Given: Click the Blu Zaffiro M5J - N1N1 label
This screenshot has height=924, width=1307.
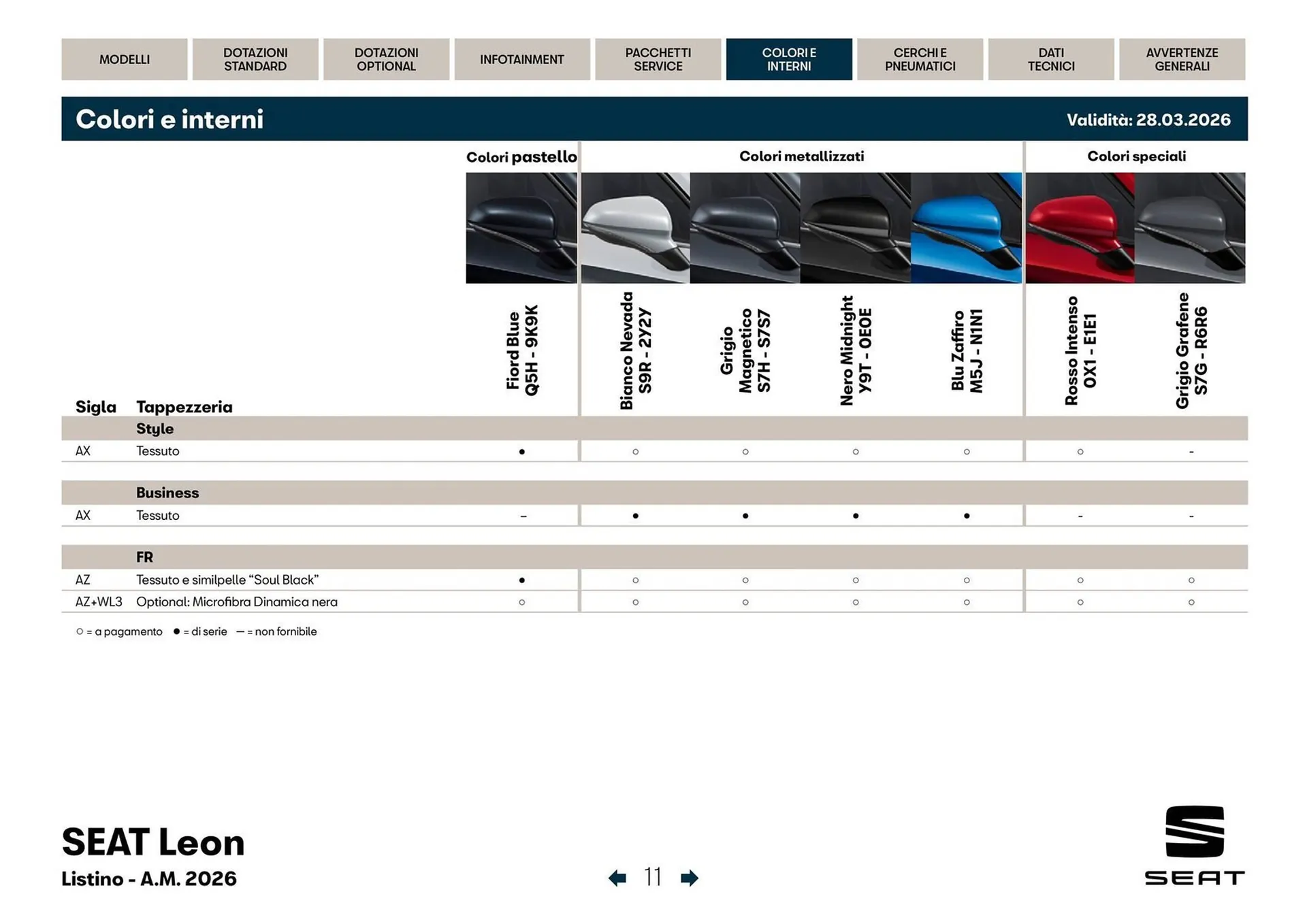Looking at the screenshot, I should coord(967,350).
